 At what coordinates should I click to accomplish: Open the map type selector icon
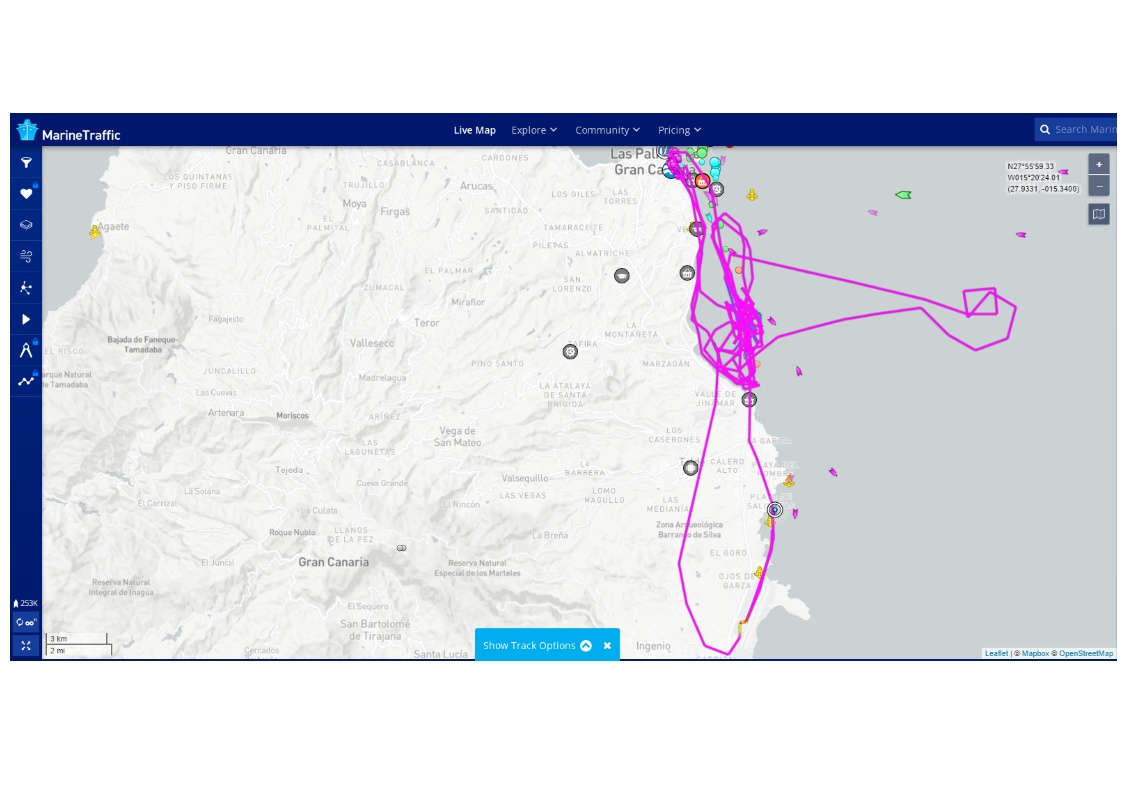(x=1099, y=214)
